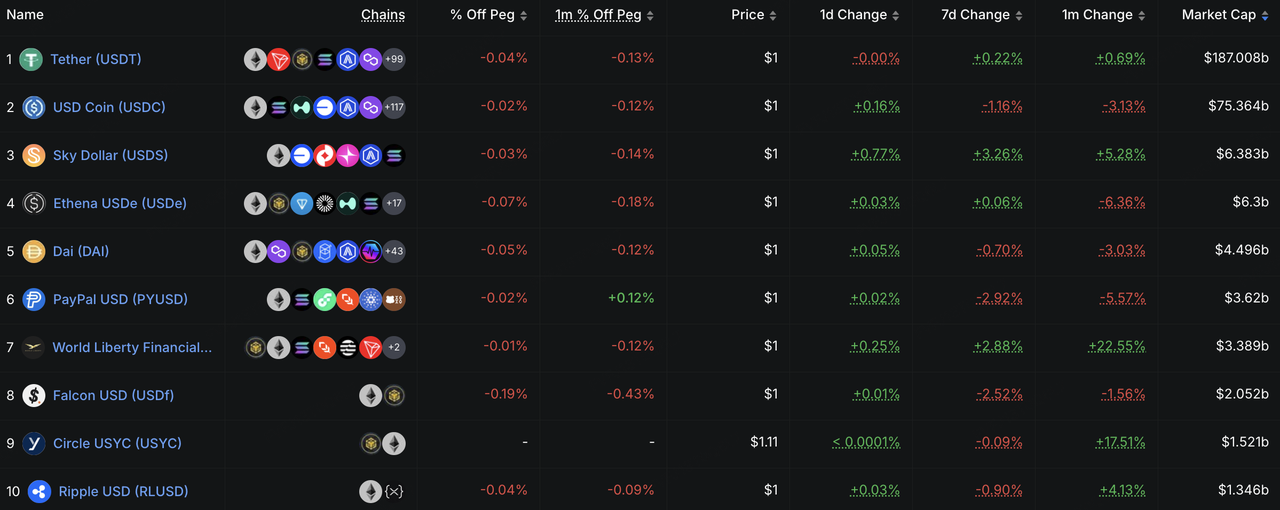Sort table by % Off Peg column
1280x510 pixels.
point(488,15)
